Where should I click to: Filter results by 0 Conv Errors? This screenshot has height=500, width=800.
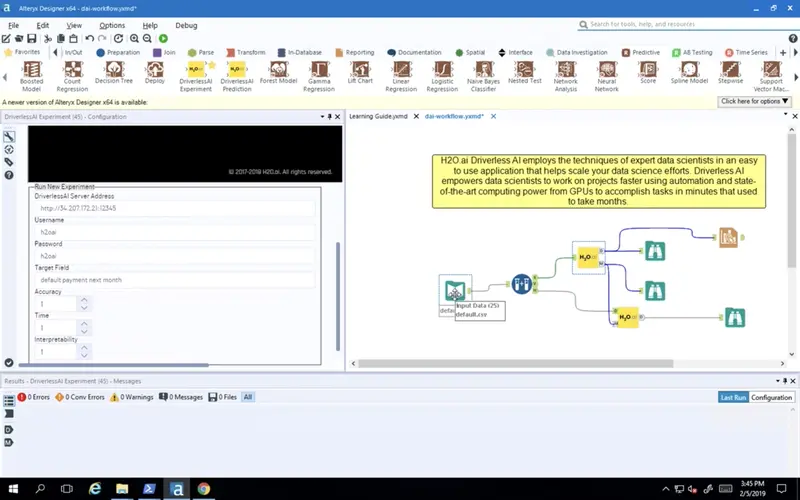point(80,396)
